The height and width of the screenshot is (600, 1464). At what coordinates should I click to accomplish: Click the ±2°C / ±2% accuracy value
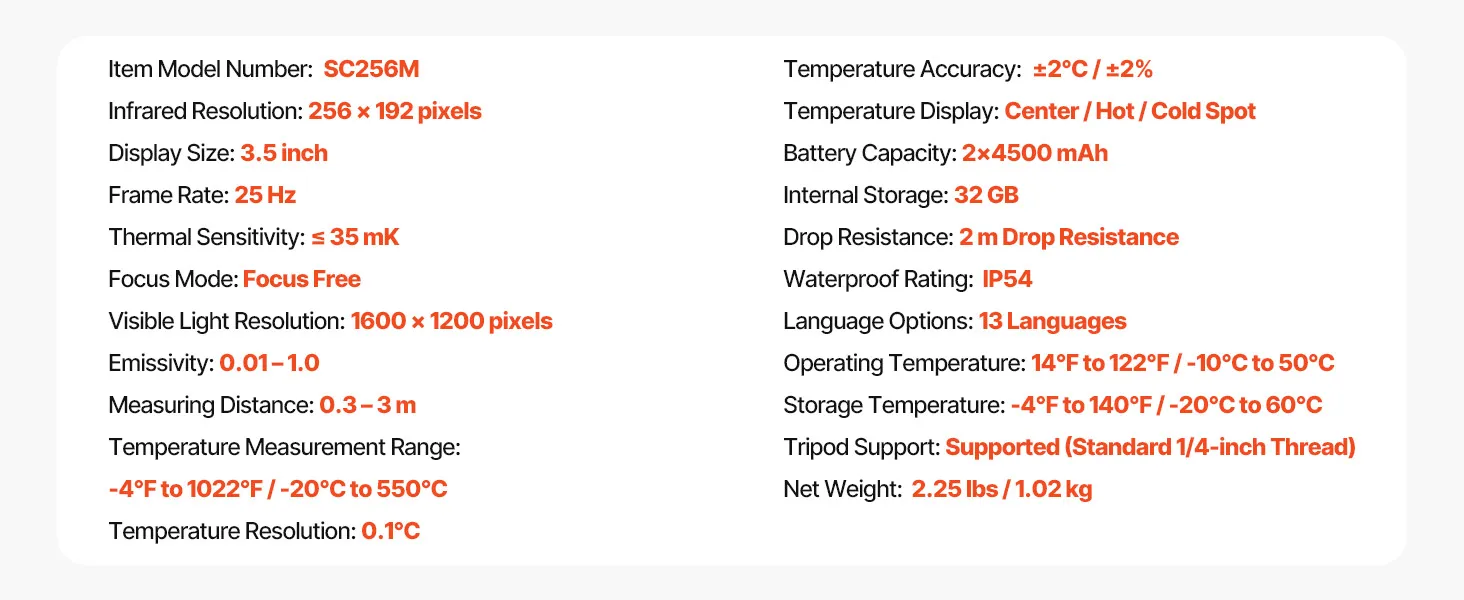coord(1093,70)
